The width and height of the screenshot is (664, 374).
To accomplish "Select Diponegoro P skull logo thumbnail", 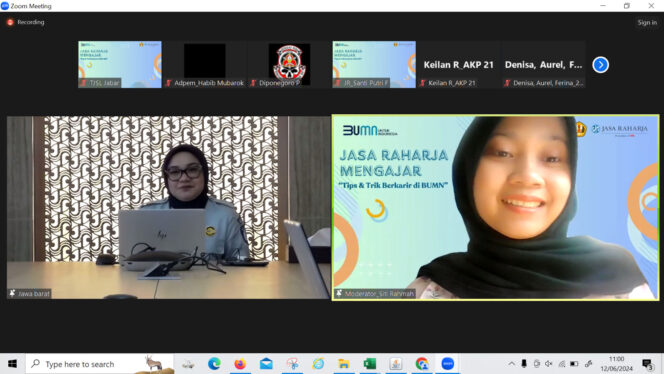I will [289, 64].
